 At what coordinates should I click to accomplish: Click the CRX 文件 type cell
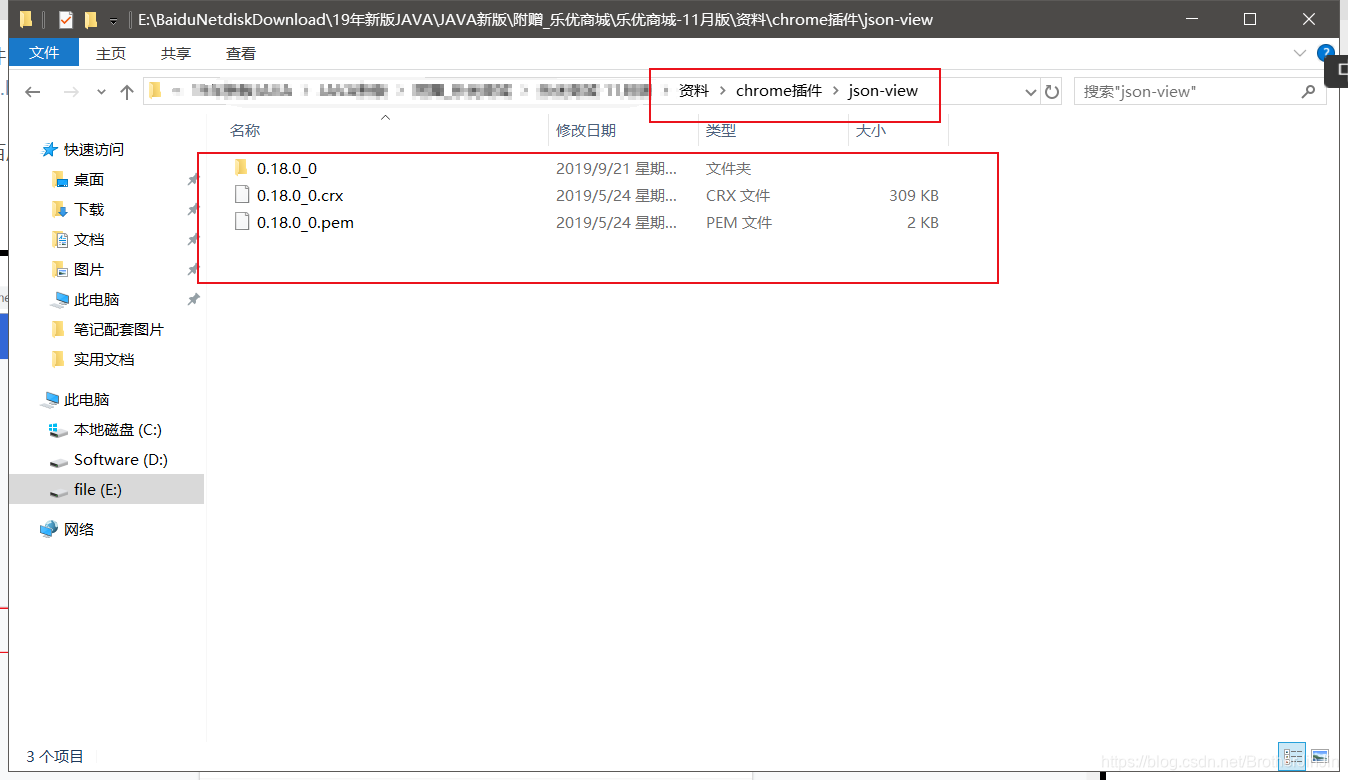[x=738, y=196]
